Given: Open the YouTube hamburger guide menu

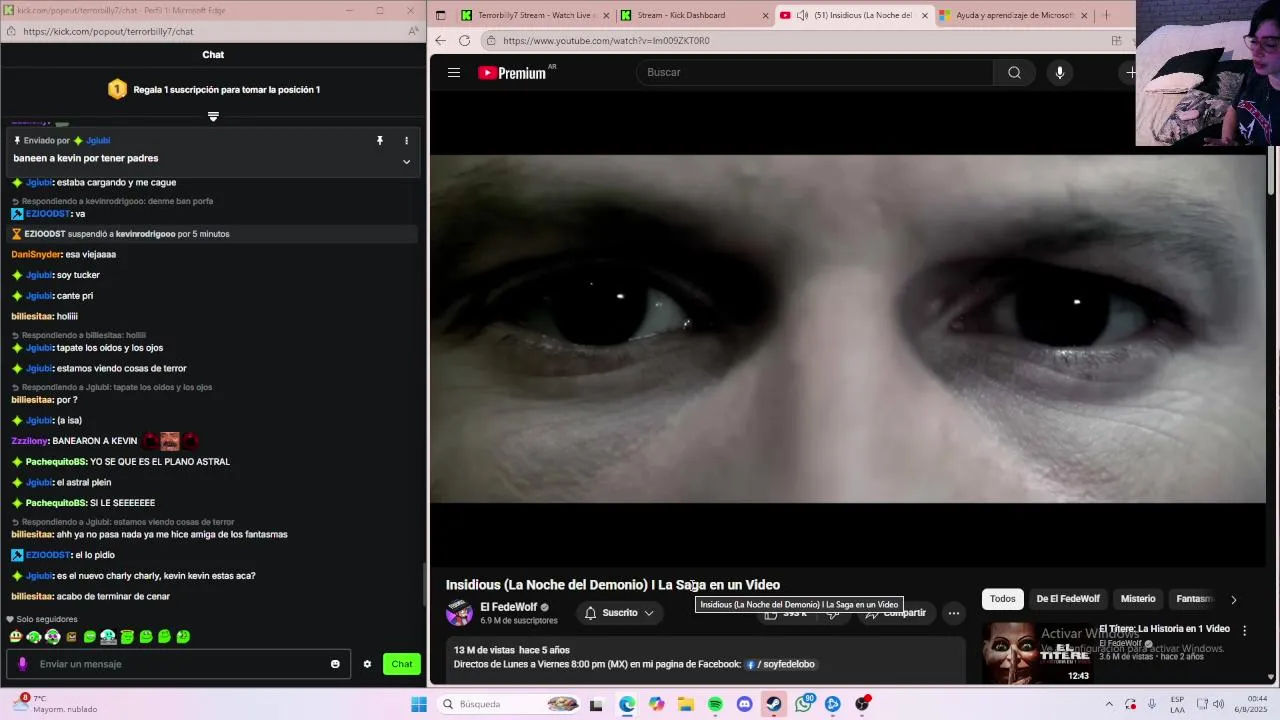Looking at the screenshot, I should pos(454,72).
